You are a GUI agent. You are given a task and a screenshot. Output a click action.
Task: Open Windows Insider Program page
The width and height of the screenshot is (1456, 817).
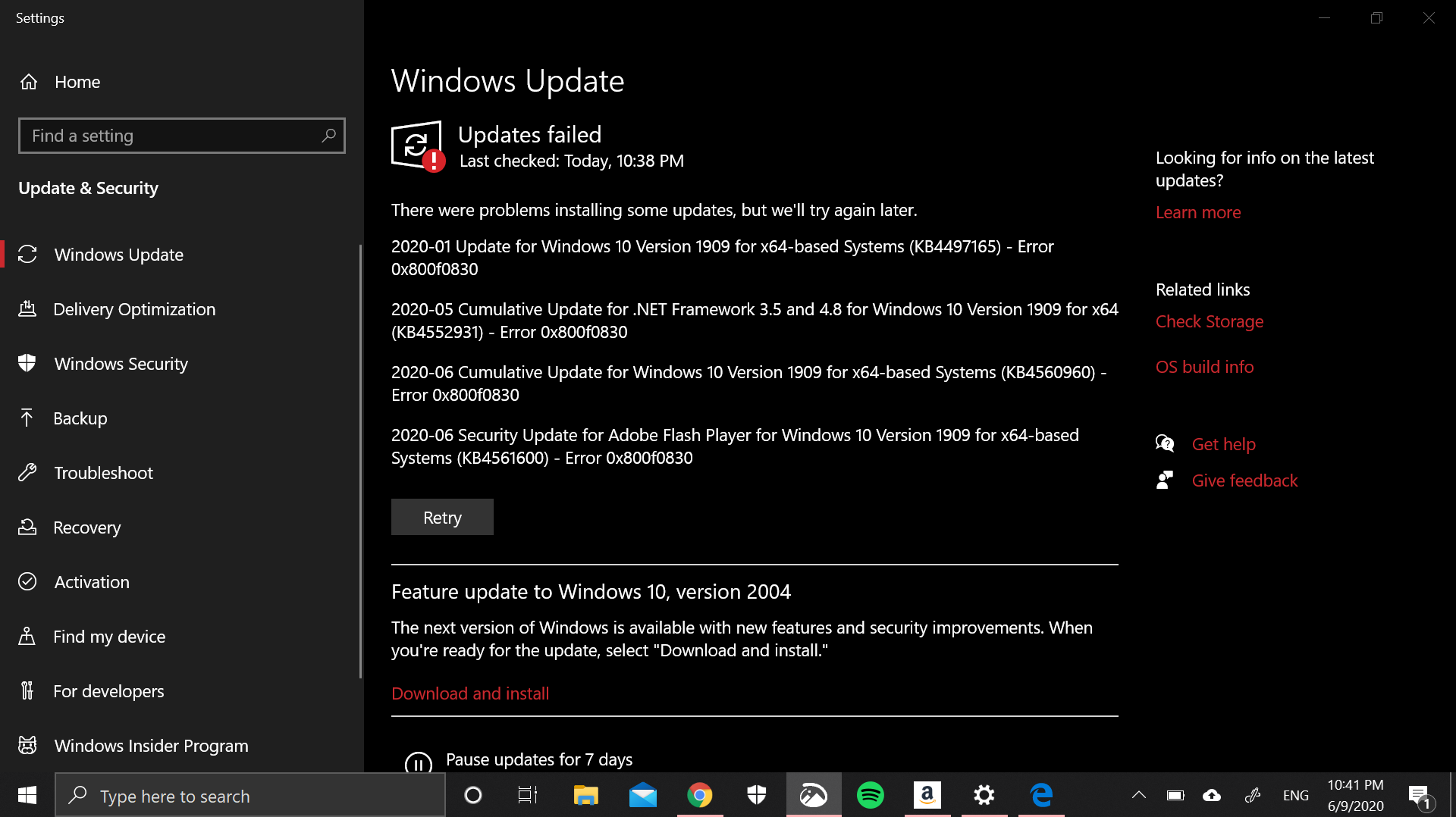pyautogui.click(x=182, y=746)
